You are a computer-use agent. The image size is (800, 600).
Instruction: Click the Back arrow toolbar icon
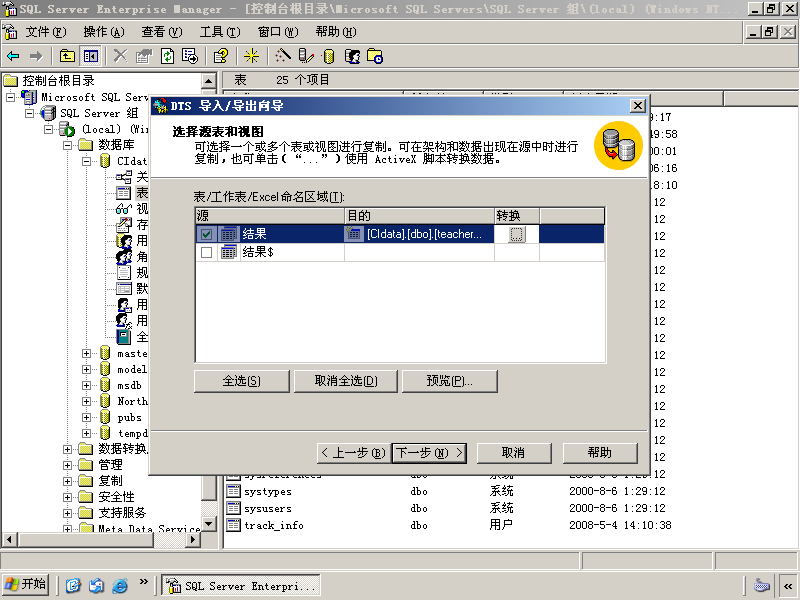pyautogui.click(x=14, y=56)
